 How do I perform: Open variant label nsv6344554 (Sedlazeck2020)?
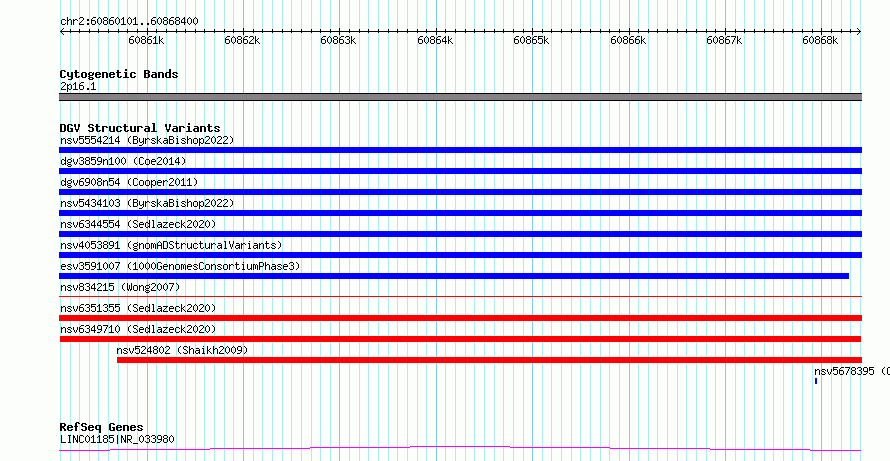coord(138,224)
